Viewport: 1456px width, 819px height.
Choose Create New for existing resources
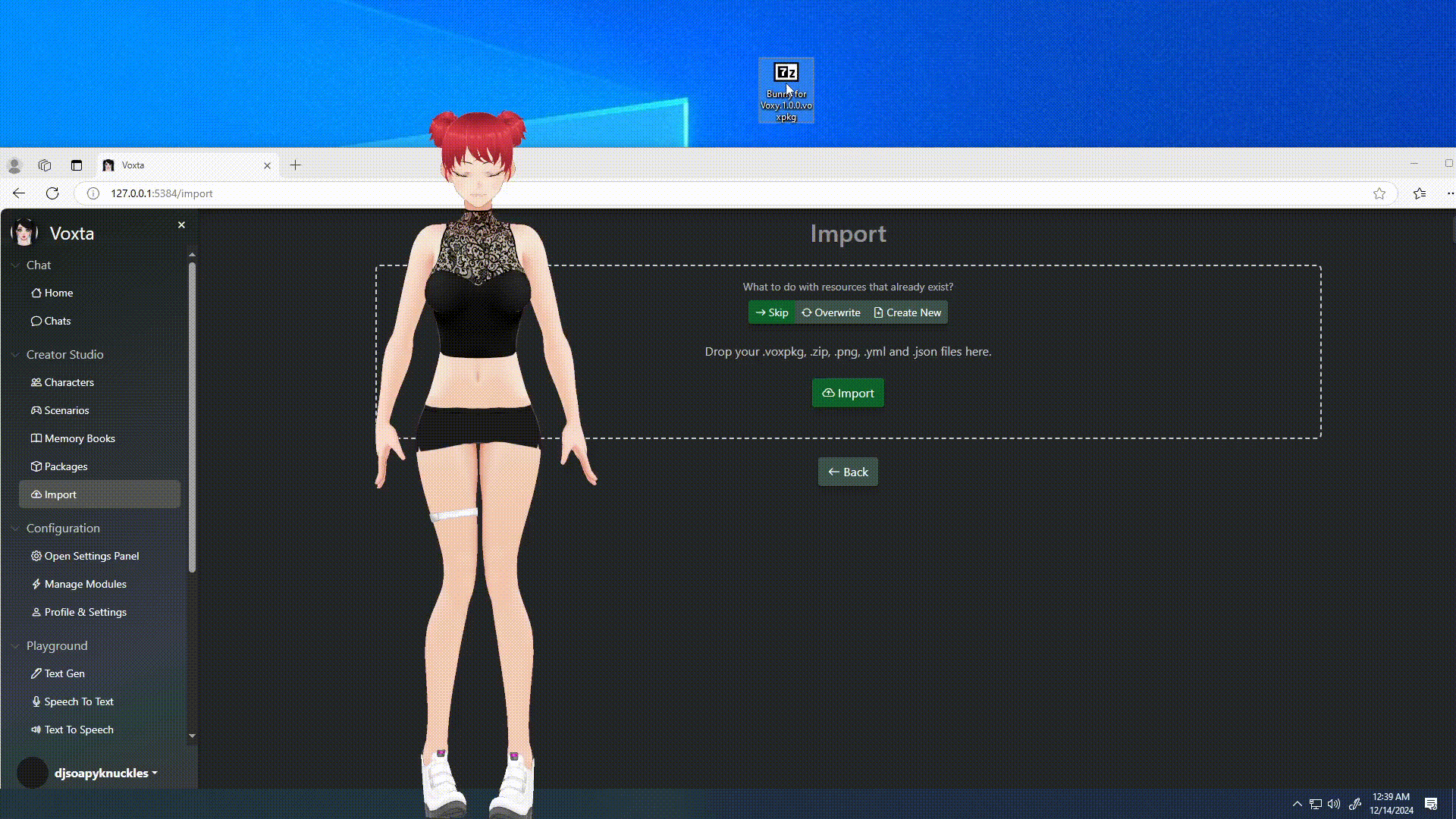click(907, 312)
